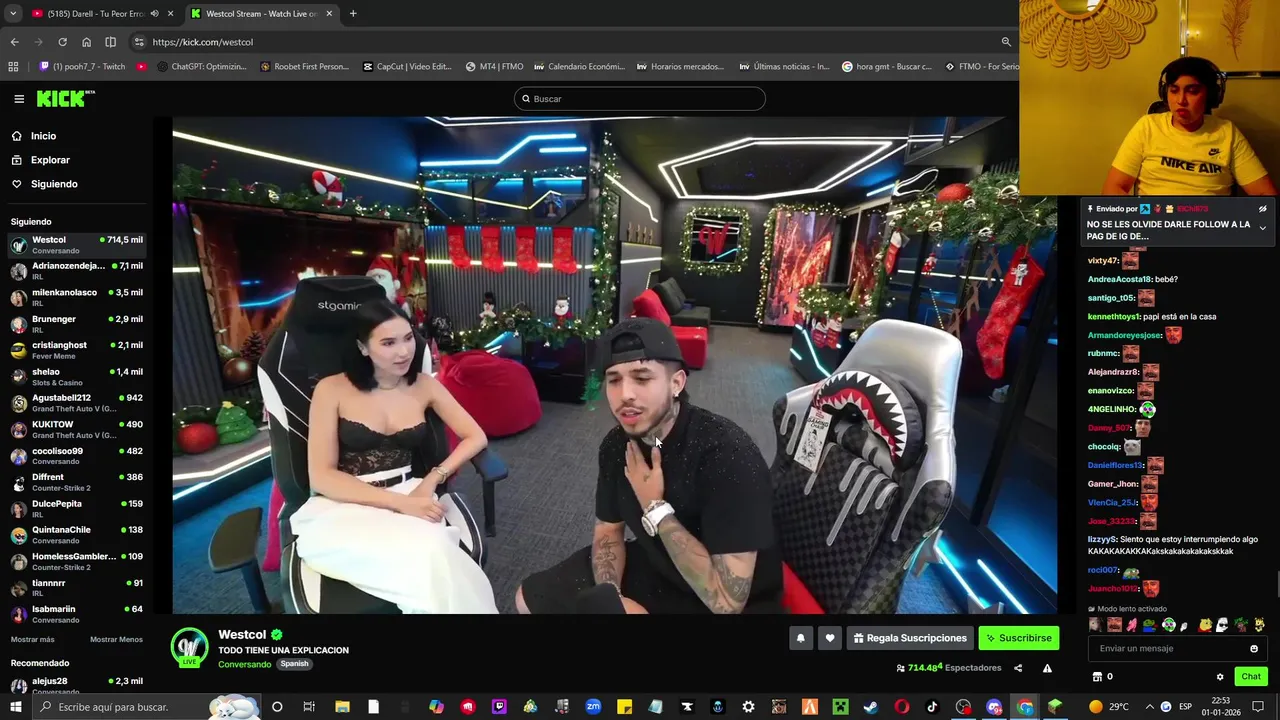1280x720 pixels.
Task: Follow Westcol with the heart icon
Action: [x=829, y=638]
